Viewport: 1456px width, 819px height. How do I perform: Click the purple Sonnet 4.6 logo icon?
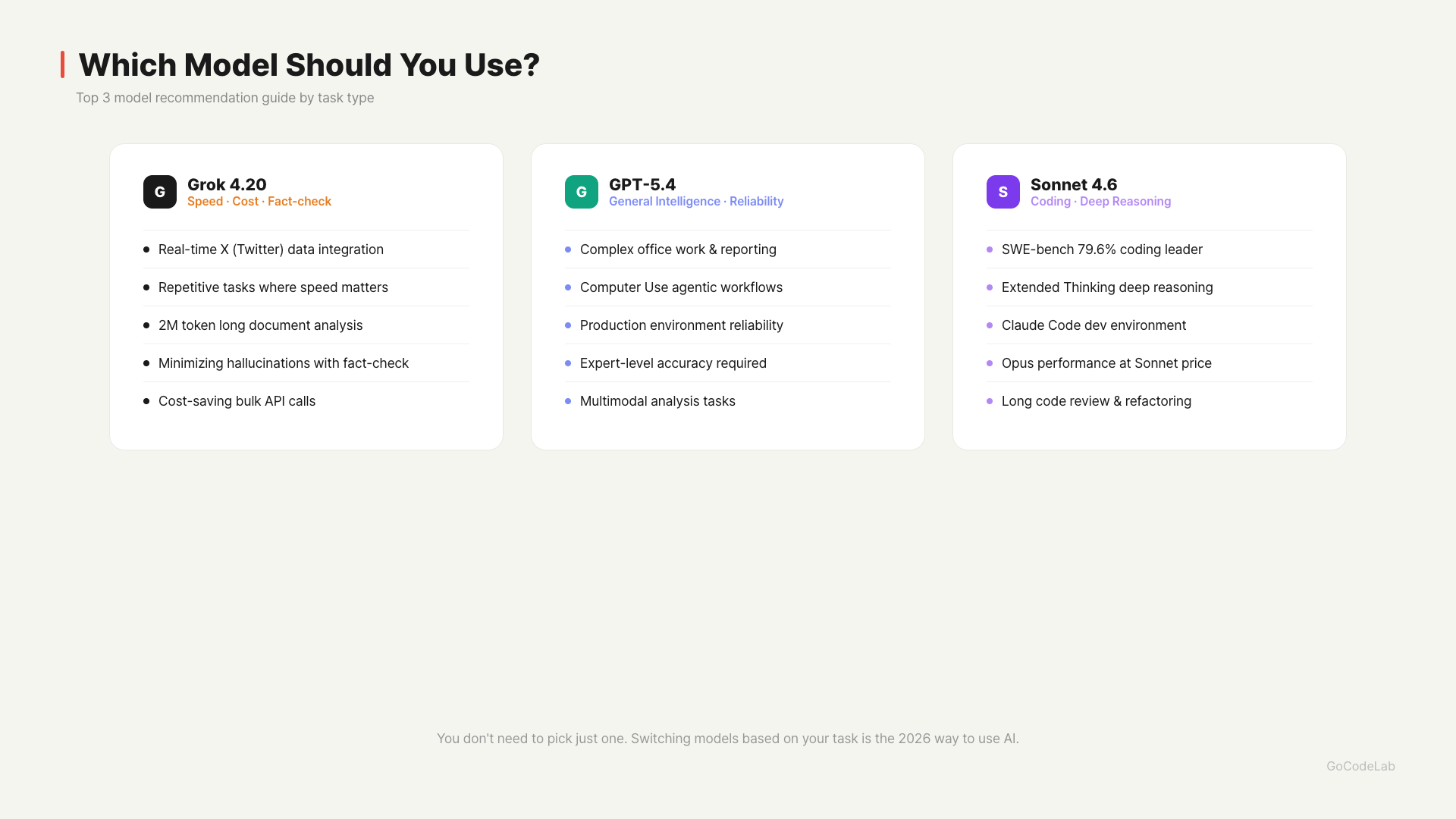[1003, 192]
